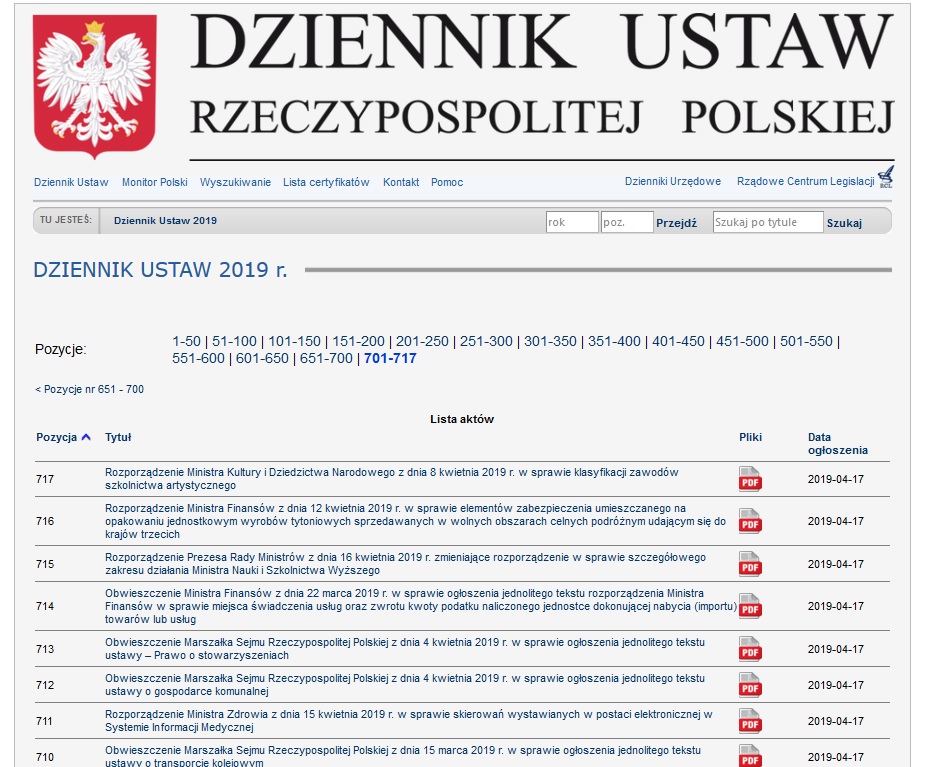Open act 710 on transporcie kolejowym
The image size is (928, 767).
coord(402,756)
